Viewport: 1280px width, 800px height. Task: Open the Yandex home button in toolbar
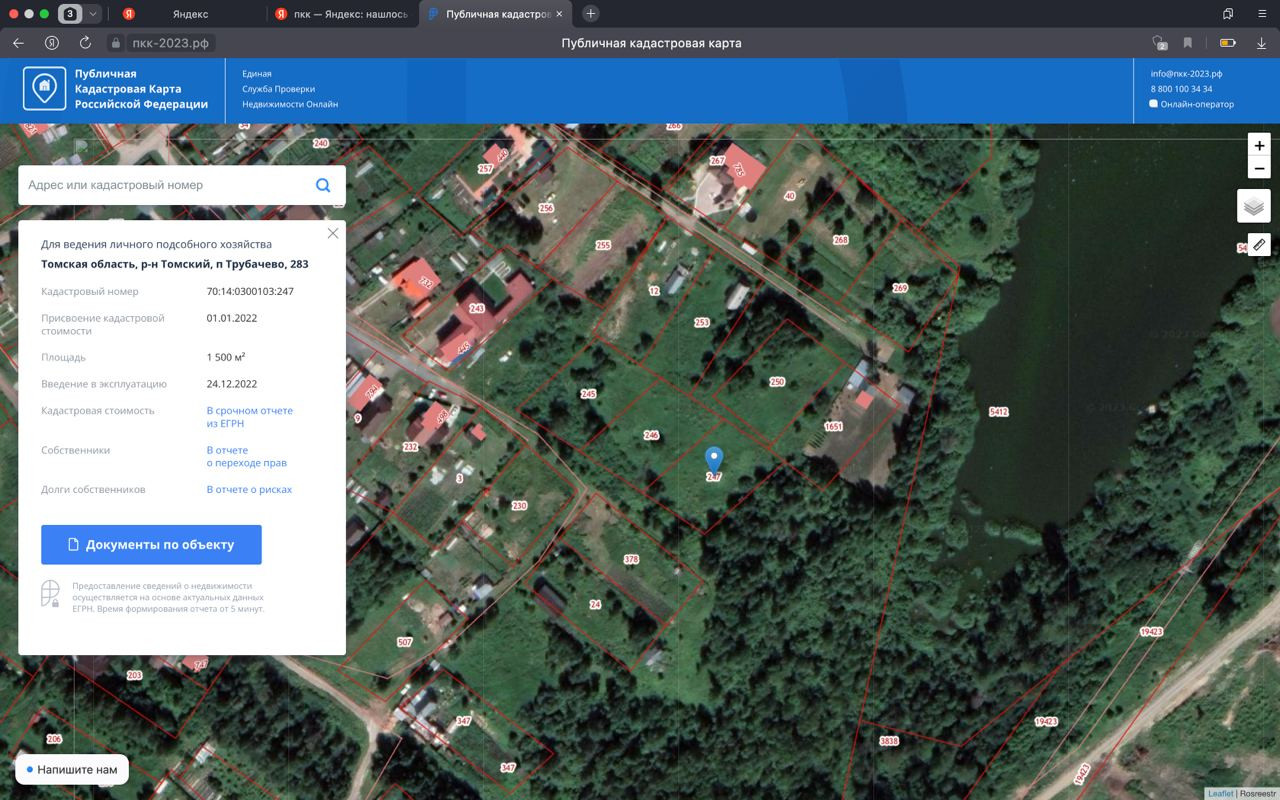52,43
